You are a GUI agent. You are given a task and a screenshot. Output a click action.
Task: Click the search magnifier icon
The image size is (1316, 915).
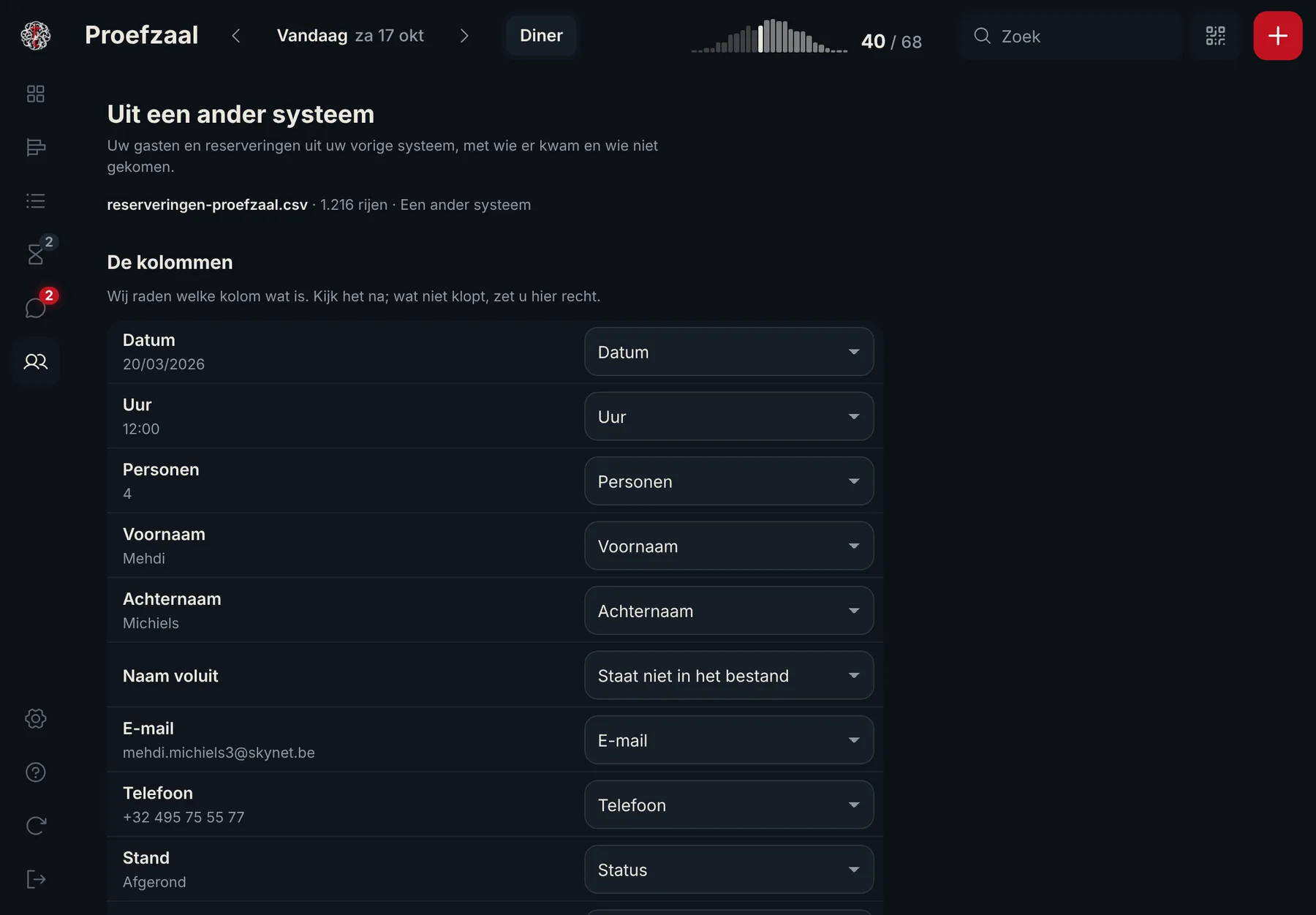[982, 36]
